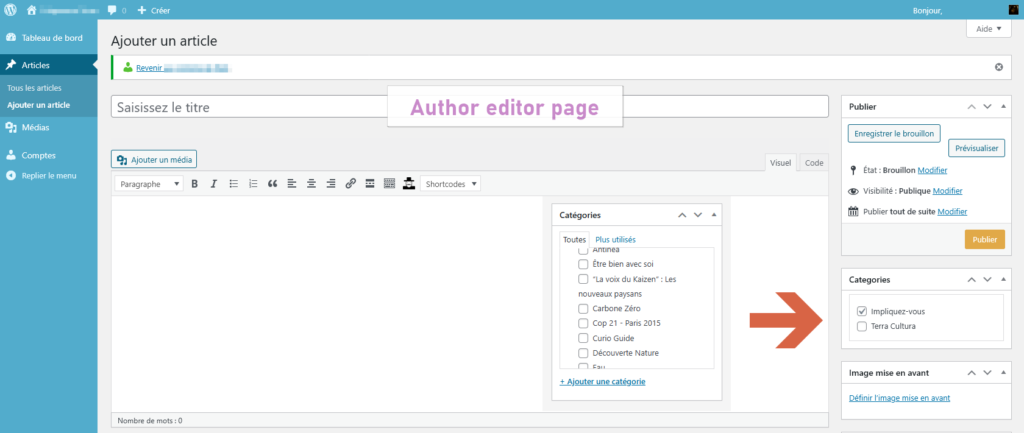The image size is (1024, 433).
Task: Open the Shortcodes dropdown
Action: [451, 184]
